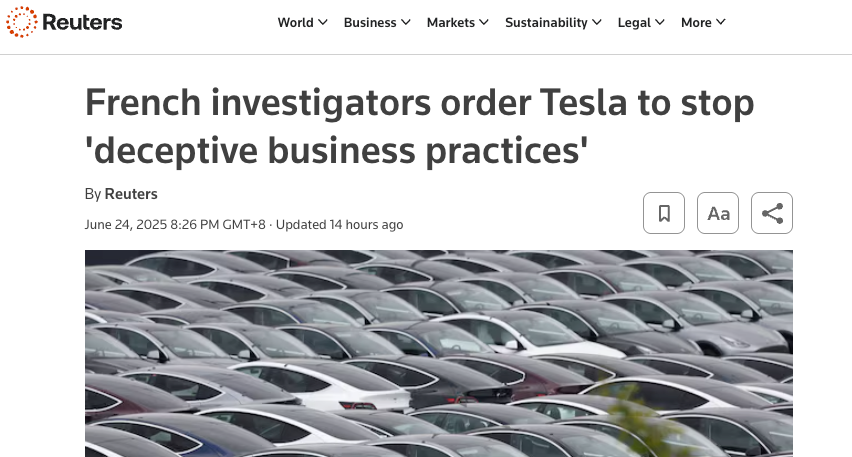The height and width of the screenshot is (457, 852).
Task: Open the Business navigation menu label
Action: click(370, 23)
